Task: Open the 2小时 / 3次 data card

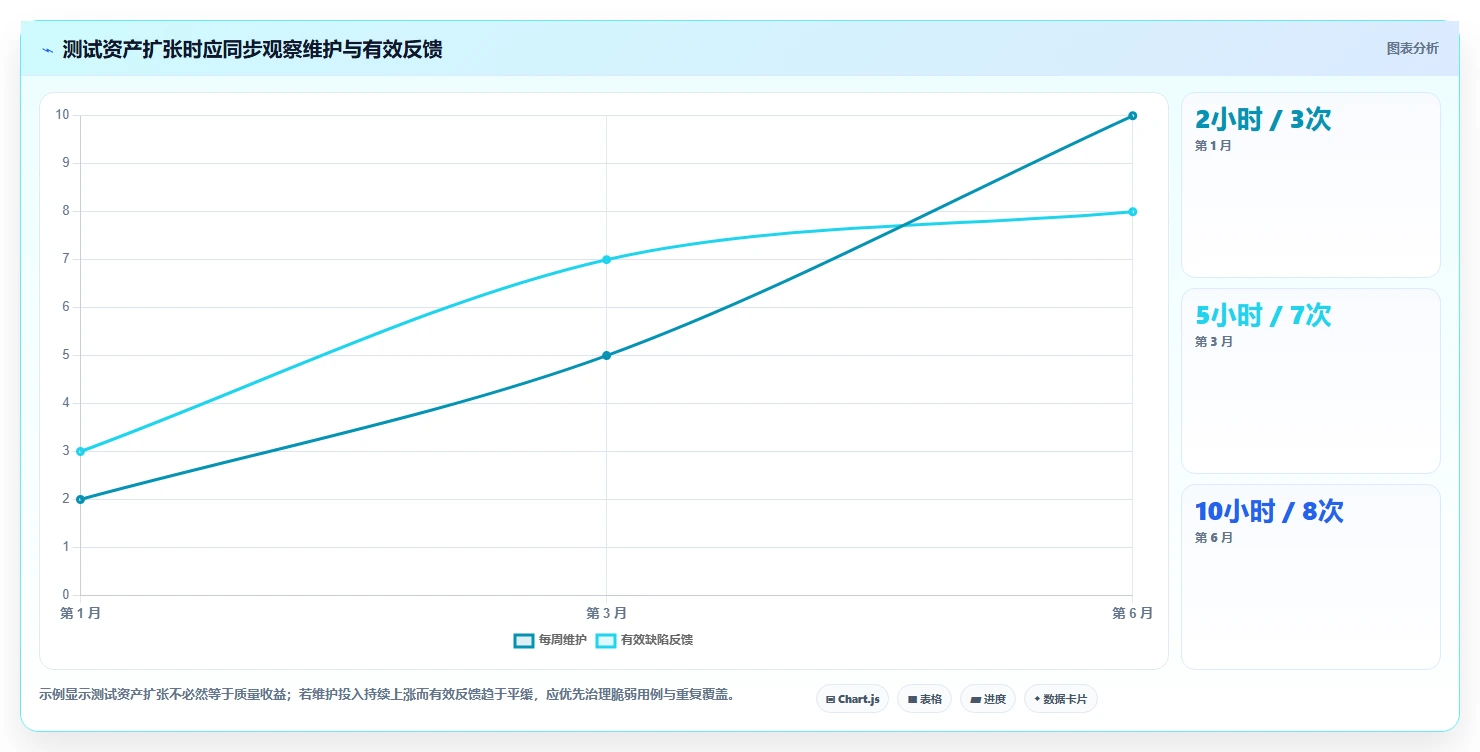Action: (1310, 185)
